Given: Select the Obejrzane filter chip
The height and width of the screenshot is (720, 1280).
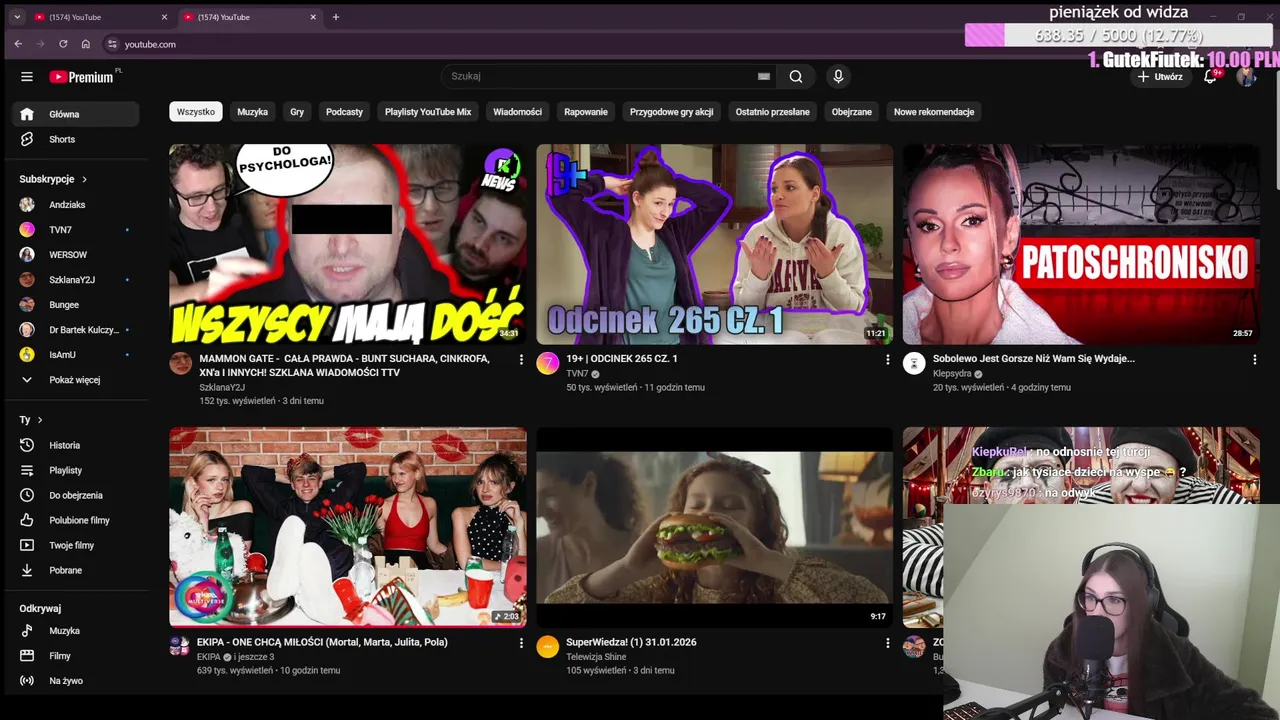Looking at the screenshot, I should [x=852, y=112].
